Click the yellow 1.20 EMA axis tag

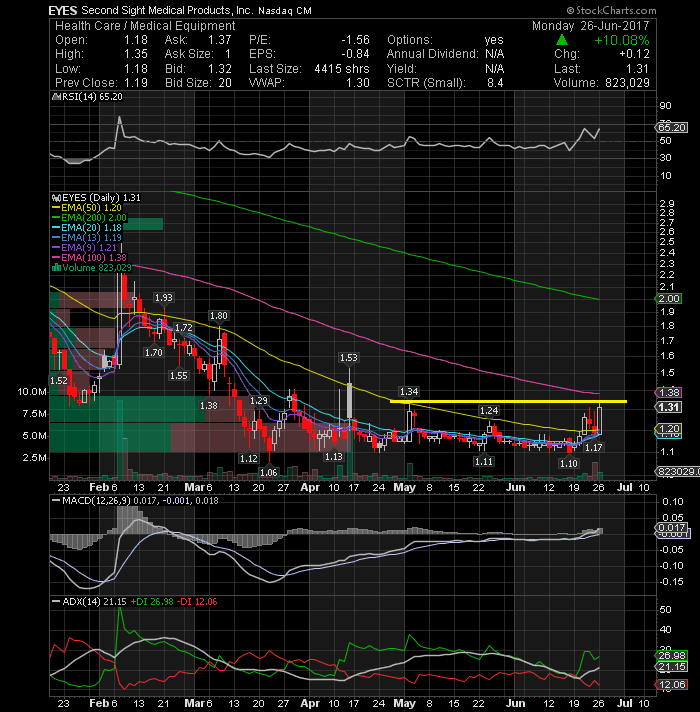coord(669,429)
